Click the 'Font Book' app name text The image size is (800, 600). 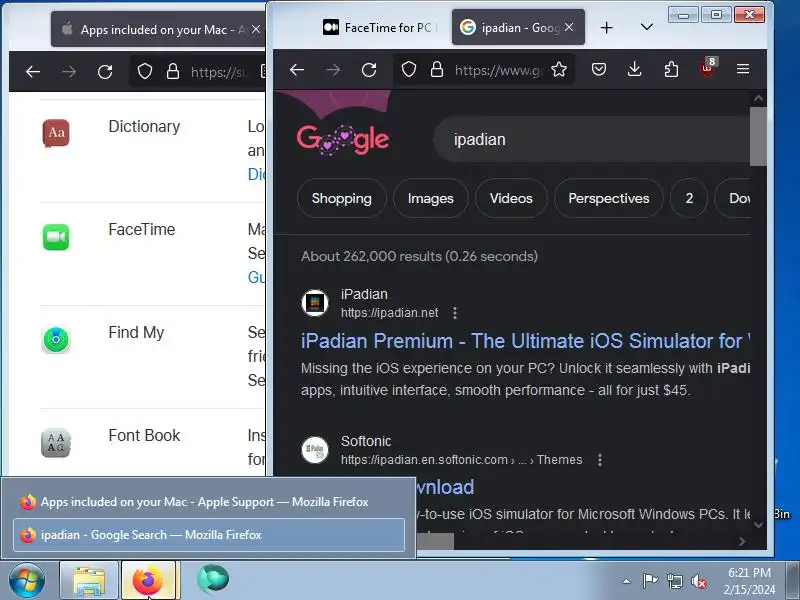144,436
